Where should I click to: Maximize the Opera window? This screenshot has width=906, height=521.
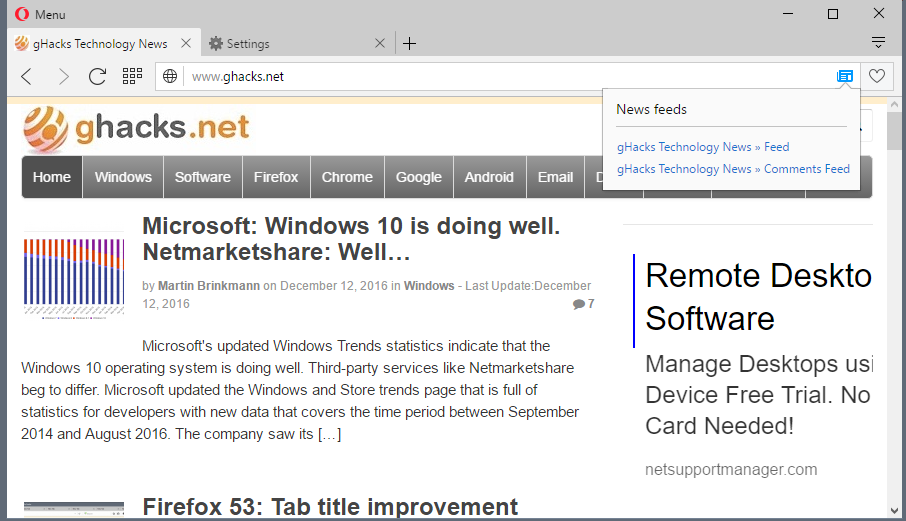click(833, 13)
